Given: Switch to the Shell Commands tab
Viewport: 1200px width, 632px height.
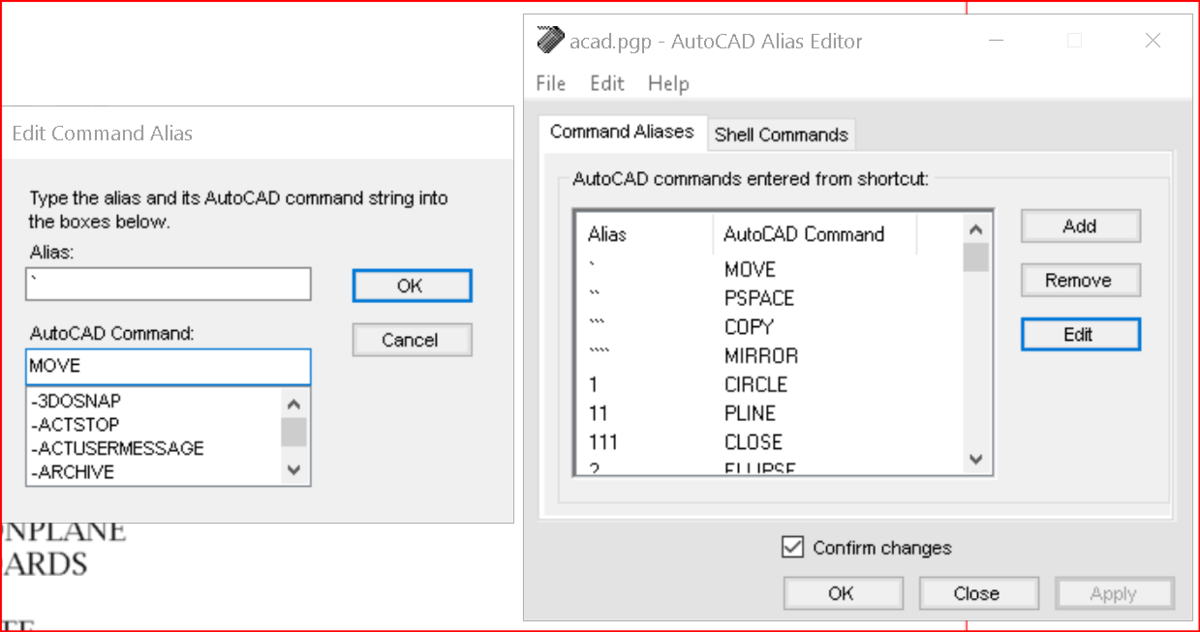Looking at the screenshot, I should [x=781, y=134].
